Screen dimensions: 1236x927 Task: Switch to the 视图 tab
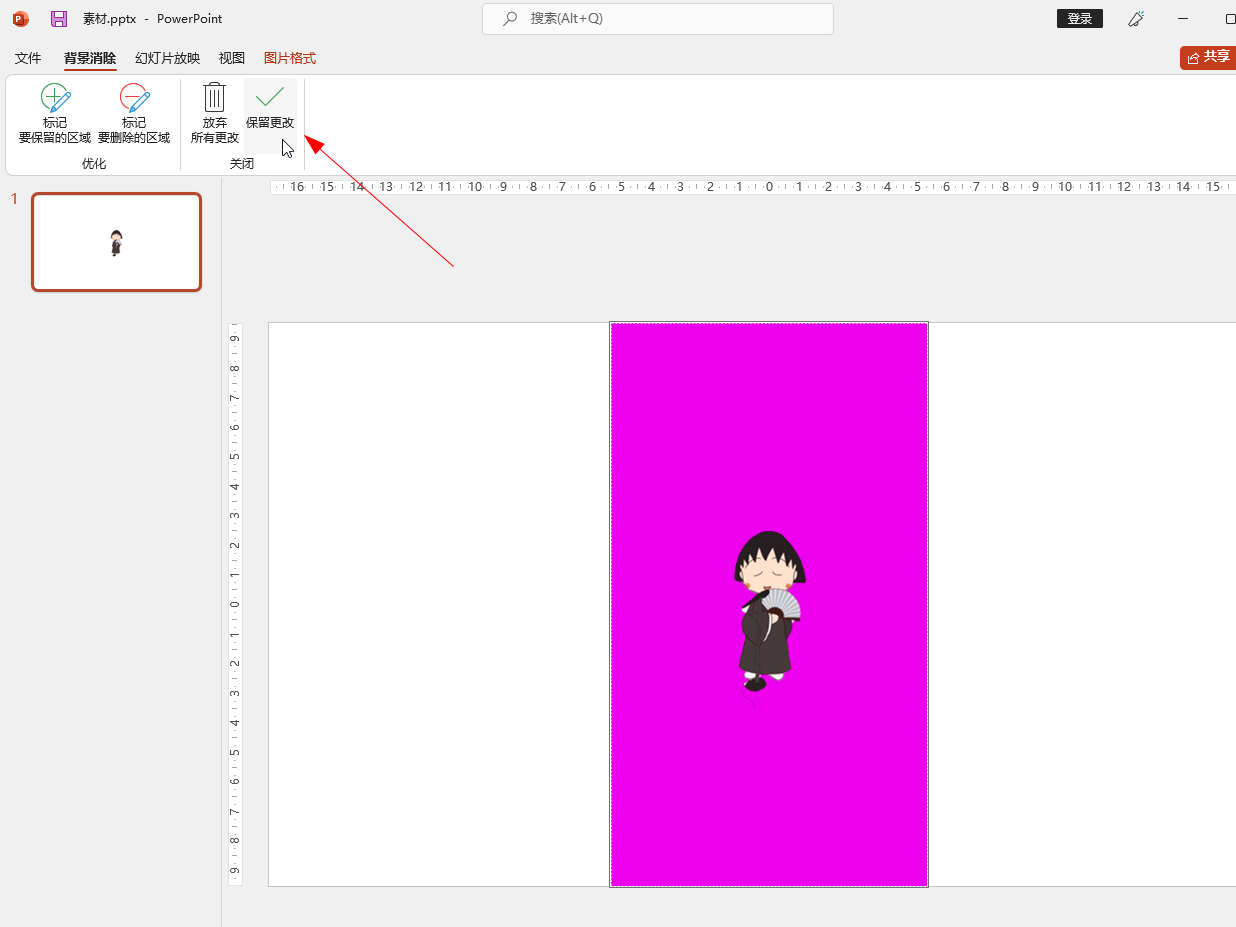[232, 58]
